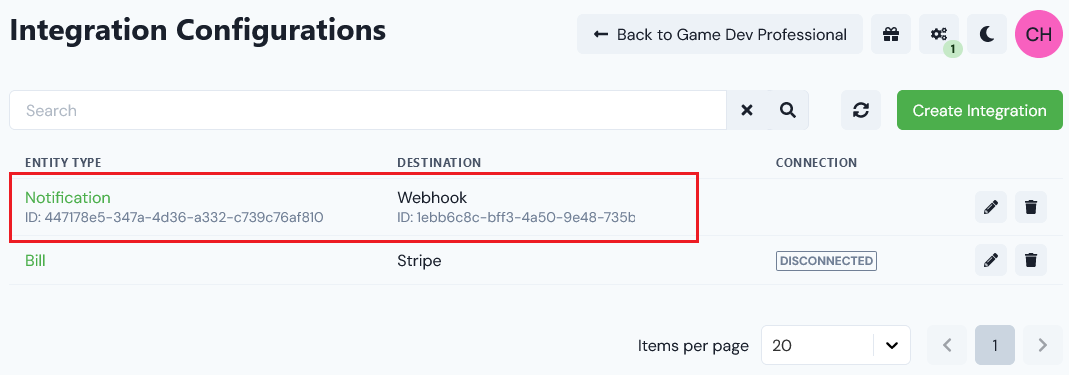The height and width of the screenshot is (375, 1069).
Task: Toggle dark mode moon icon
Action: pos(987,34)
